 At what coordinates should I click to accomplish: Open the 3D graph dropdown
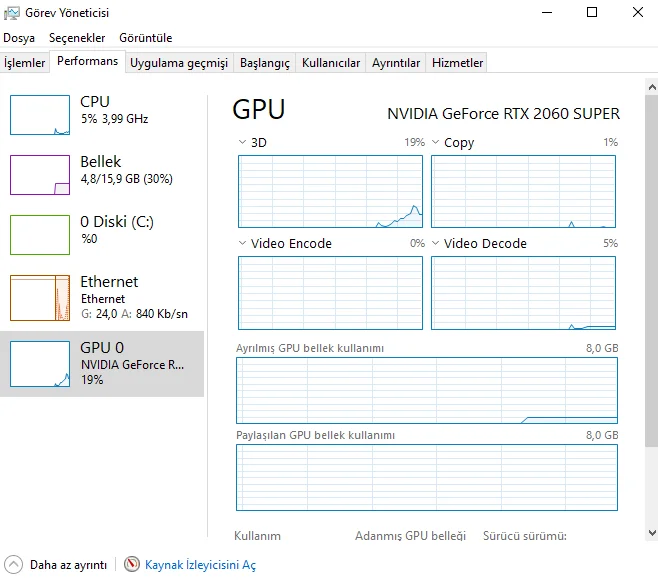point(242,142)
